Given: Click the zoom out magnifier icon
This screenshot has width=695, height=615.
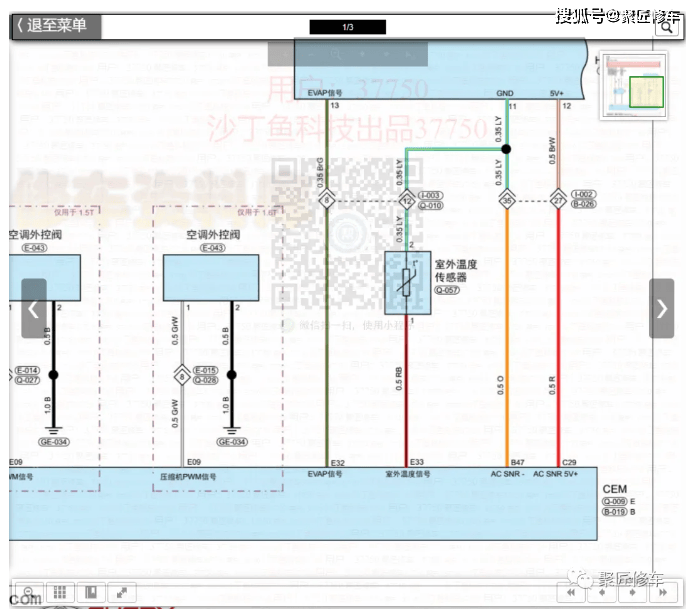Looking at the screenshot, I should (29, 593).
